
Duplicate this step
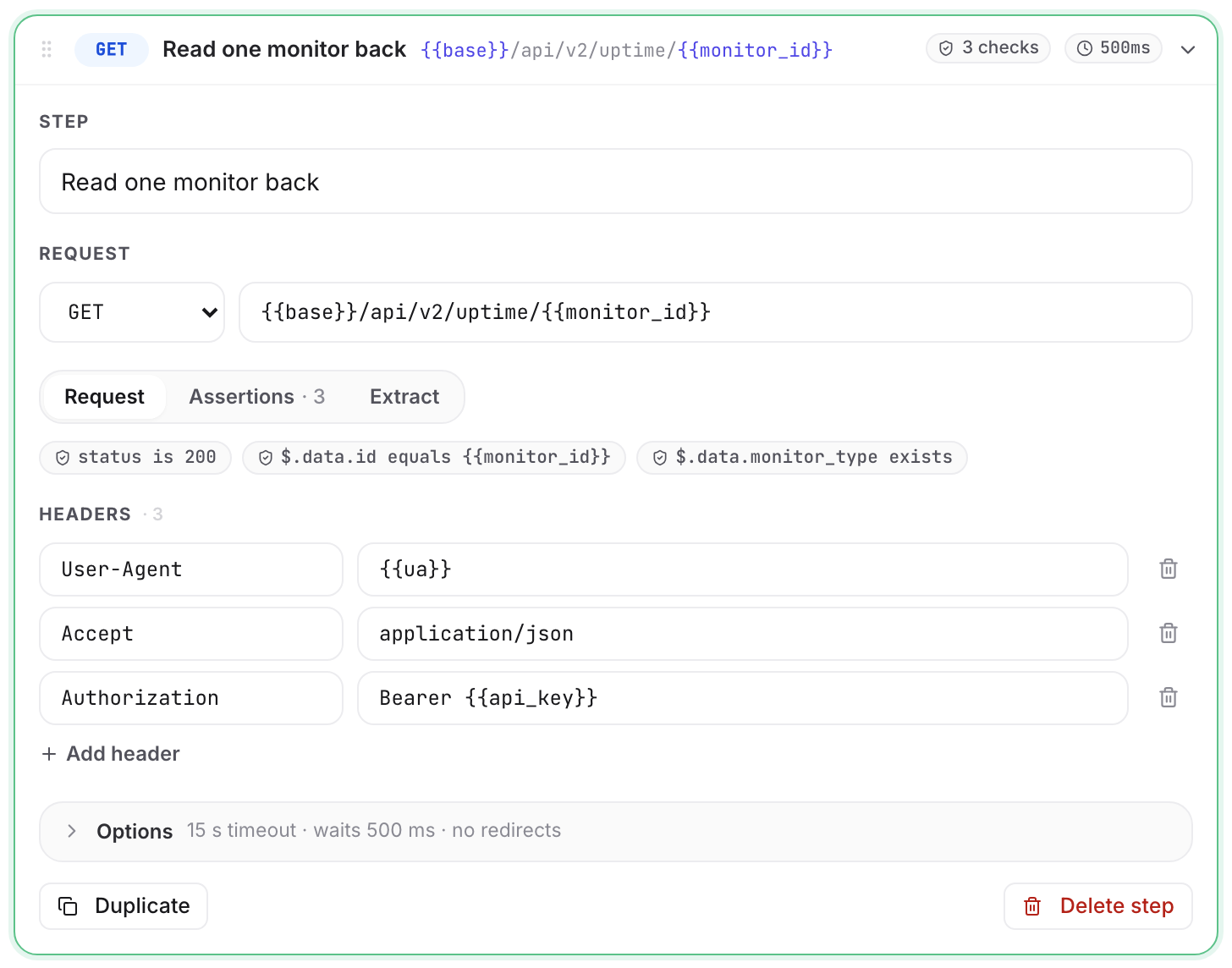point(124,906)
